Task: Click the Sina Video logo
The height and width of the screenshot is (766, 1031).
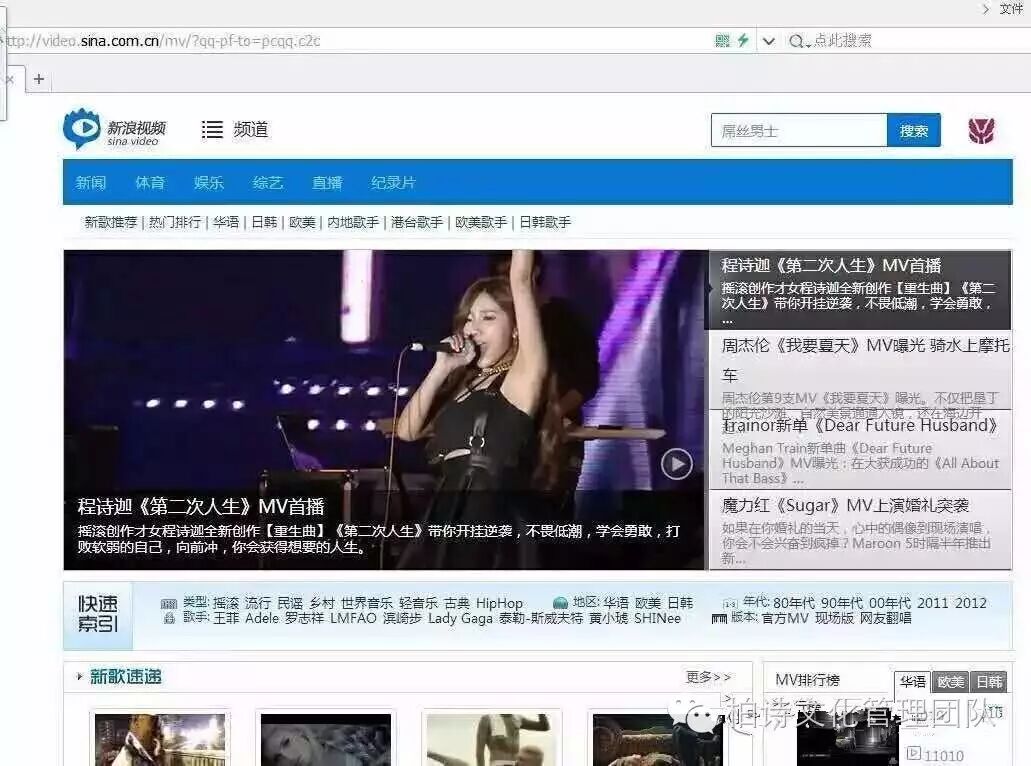Action: [114, 129]
